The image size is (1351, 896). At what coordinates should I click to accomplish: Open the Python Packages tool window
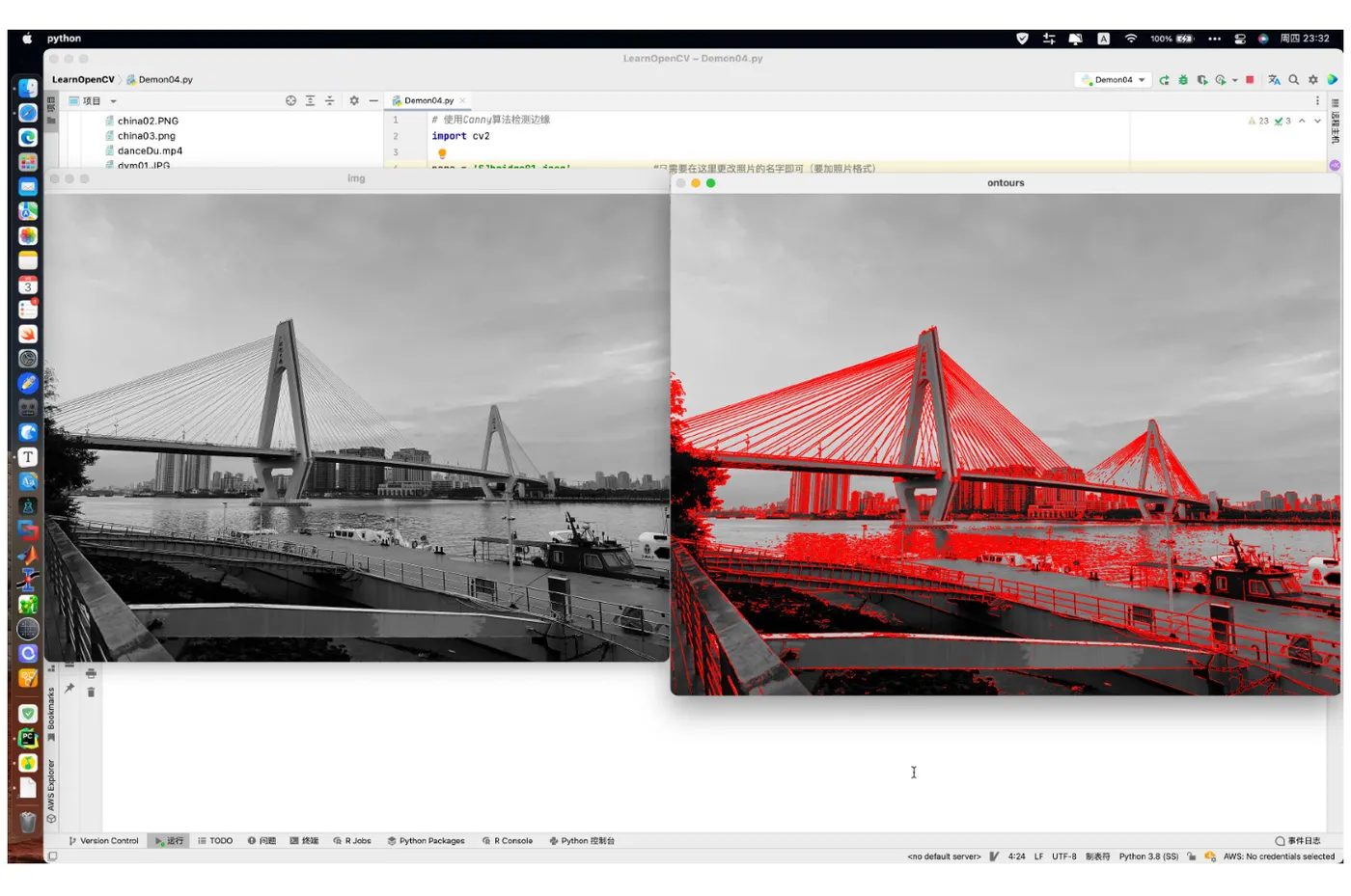(x=426, y=841)
